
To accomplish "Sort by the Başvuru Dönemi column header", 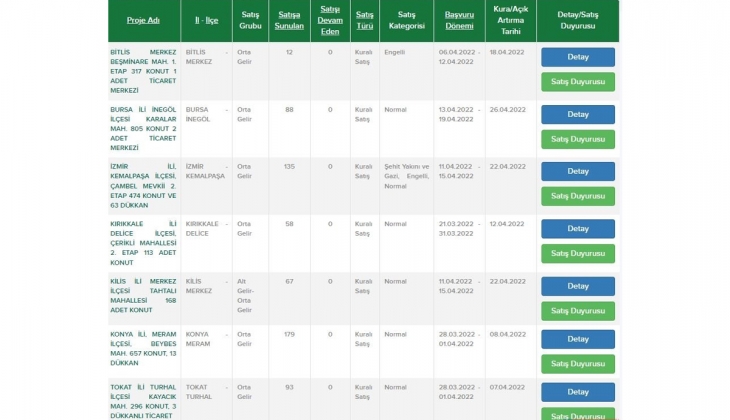I will (x=460, y=20).
